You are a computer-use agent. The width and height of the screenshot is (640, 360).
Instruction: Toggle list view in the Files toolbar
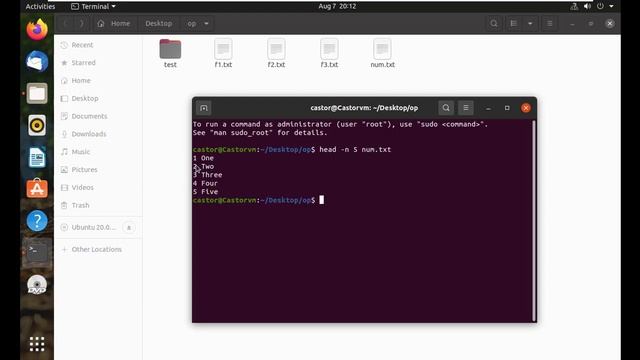pyautogui.click(x=513, y=23)
